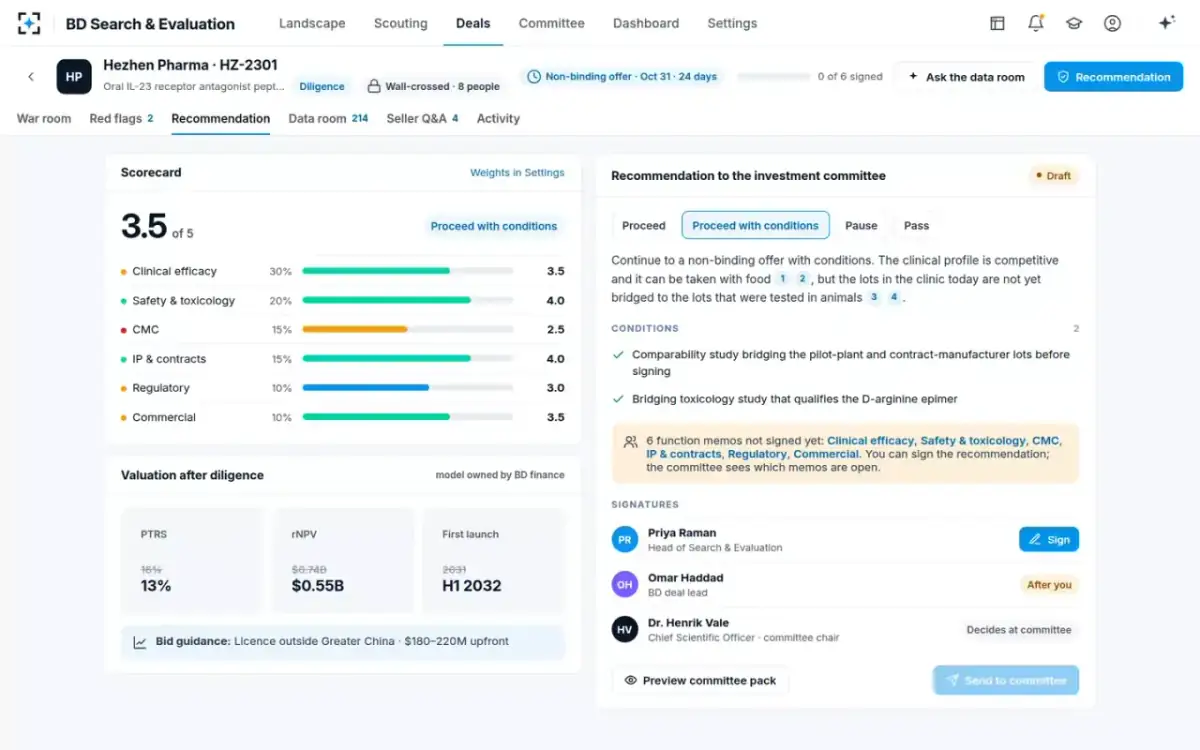This screenshot has width=1200, height=750.
Task: Switch to the Activity tab
Action: point(498,118)
